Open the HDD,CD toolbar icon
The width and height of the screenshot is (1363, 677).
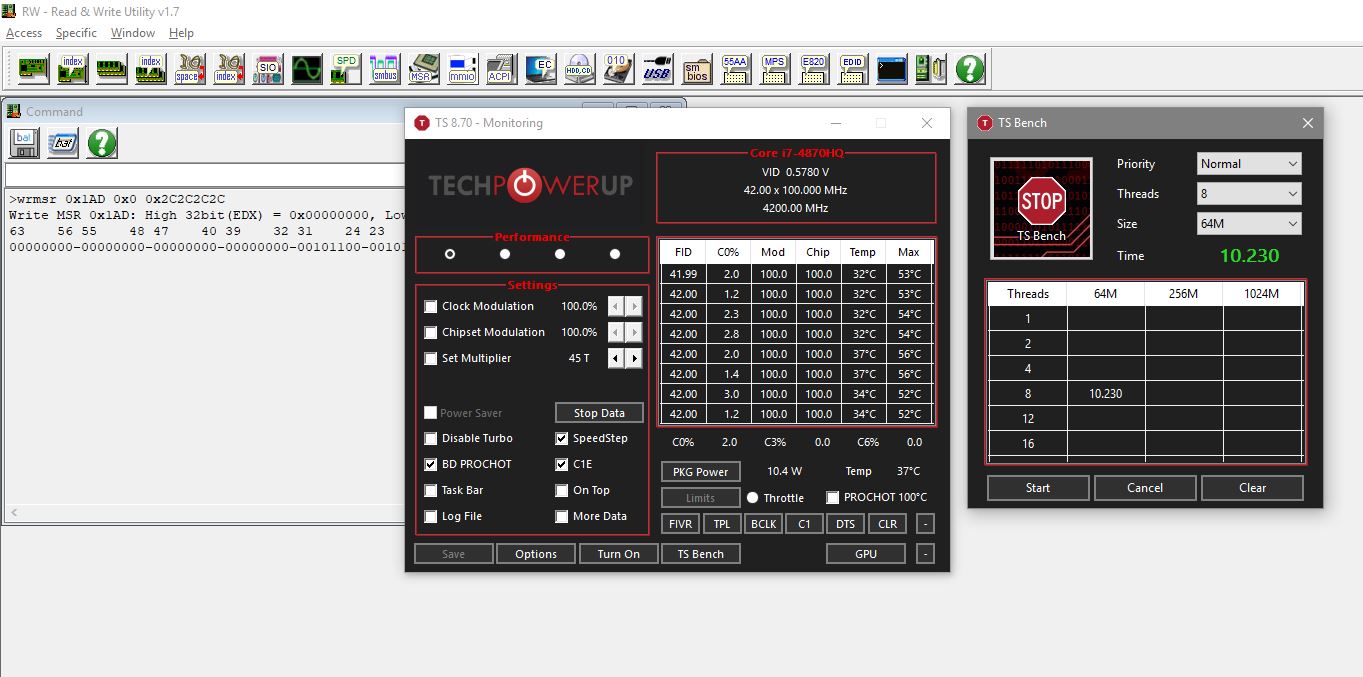coord(579,69)
